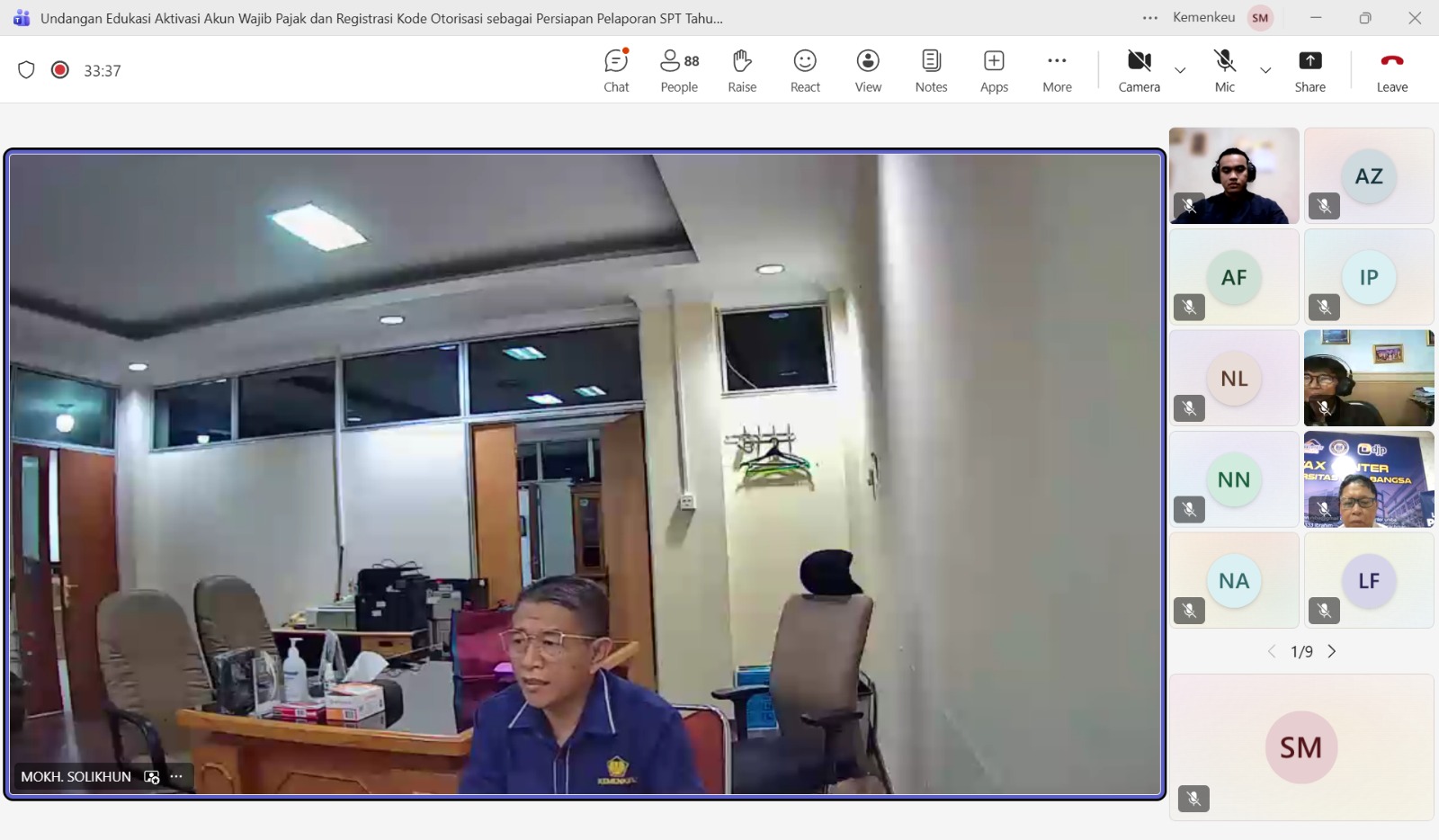Screen dimensions: 1439x840
Task: Go to next participants page
Action: [1332, 651]
